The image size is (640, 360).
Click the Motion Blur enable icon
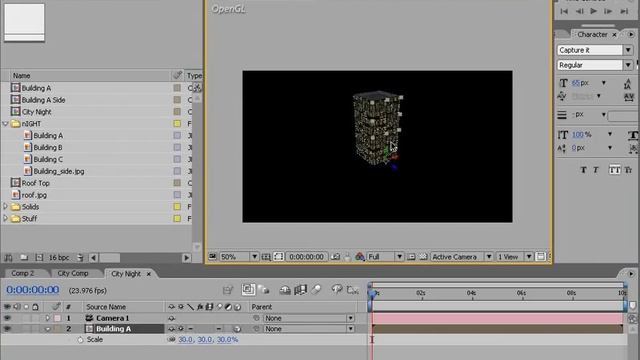coord(316,290)
